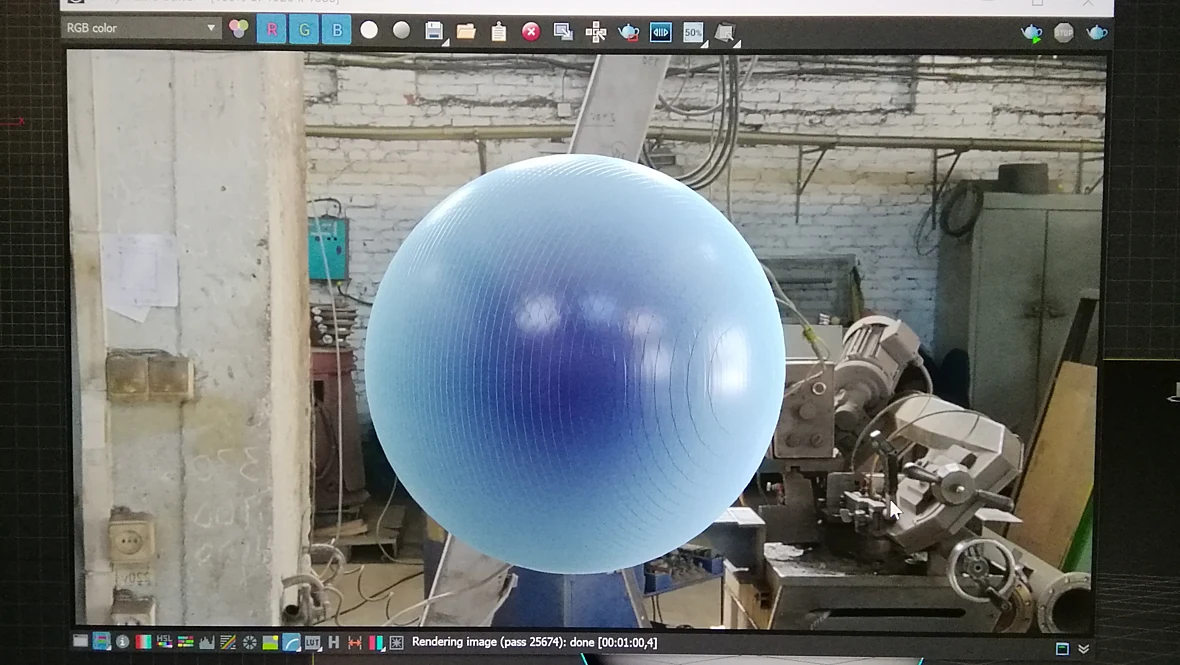Clear image with the red X button
The height and width of the screenshot is (665, 1180).
[531, 32]
